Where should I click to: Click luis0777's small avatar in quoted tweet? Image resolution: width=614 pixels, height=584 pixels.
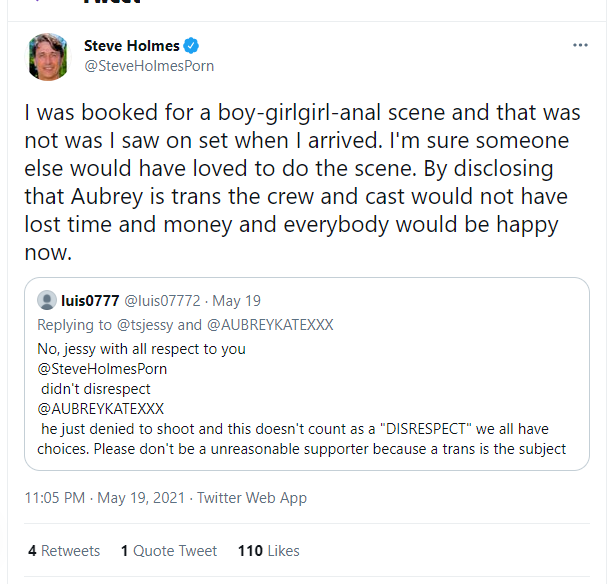[46, 300]
